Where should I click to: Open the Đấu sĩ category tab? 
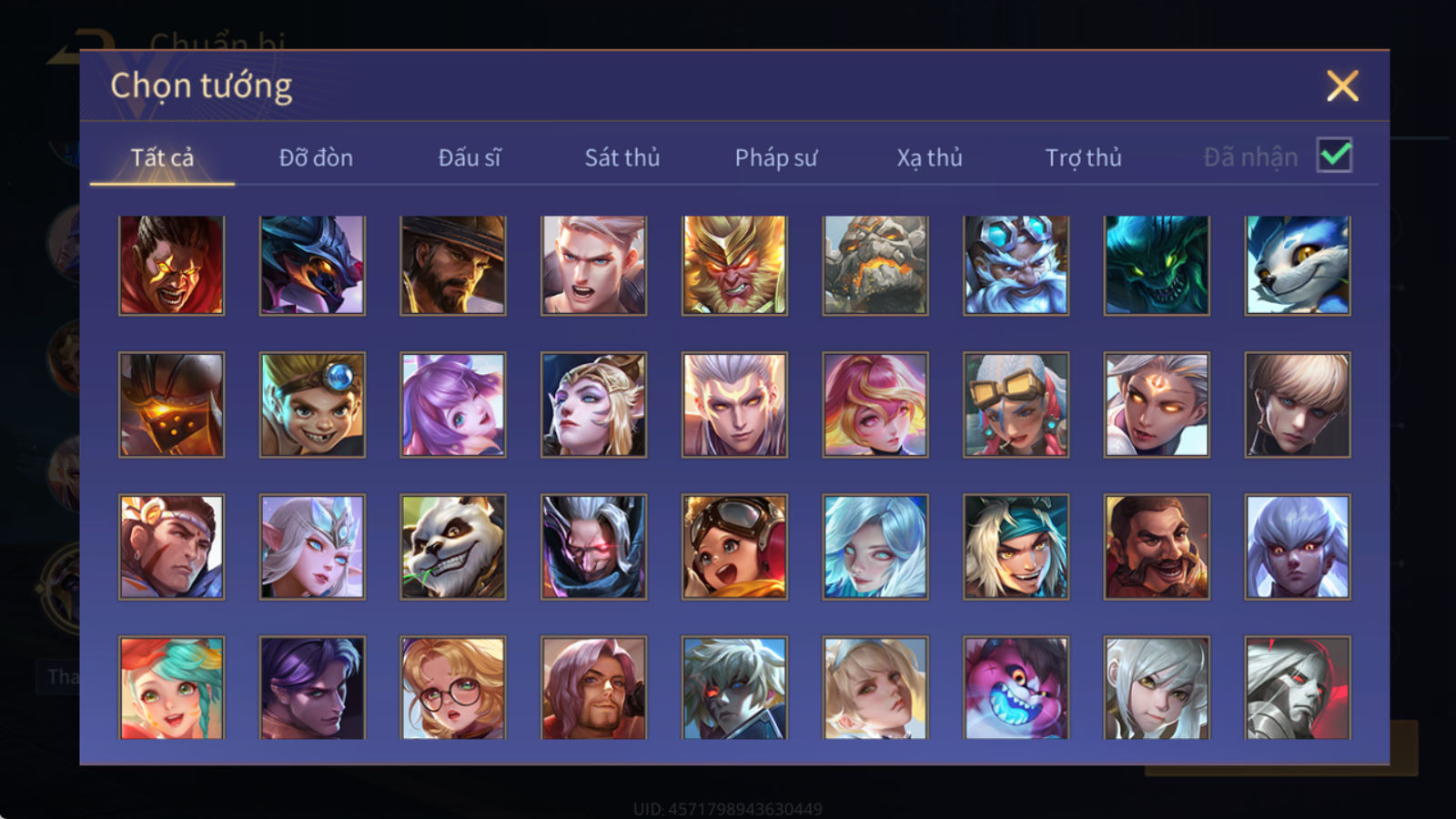pyautogui.click(x=470, y=157)
